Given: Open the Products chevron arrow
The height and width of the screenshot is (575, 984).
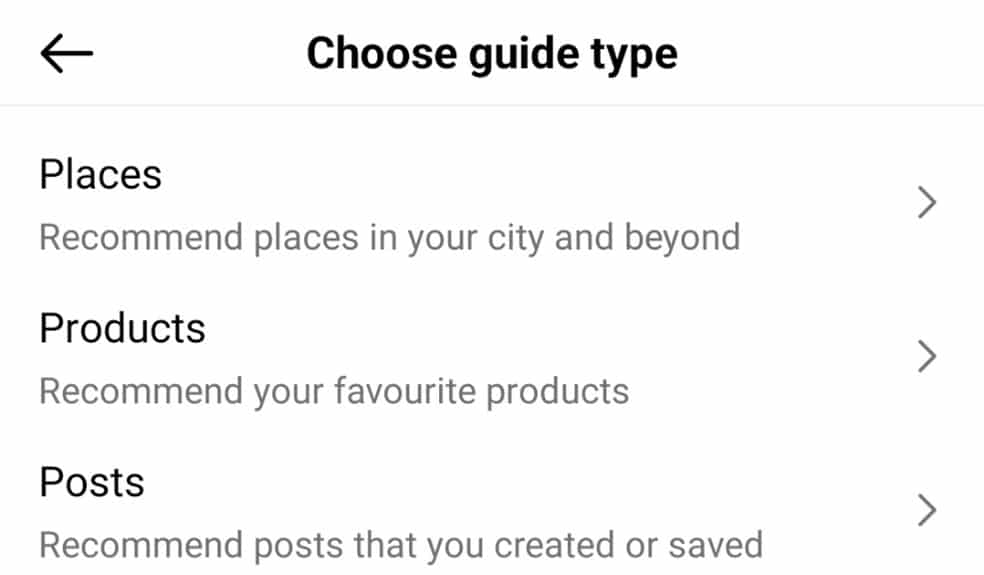Looking at the screenshot, I should point(927,357).
